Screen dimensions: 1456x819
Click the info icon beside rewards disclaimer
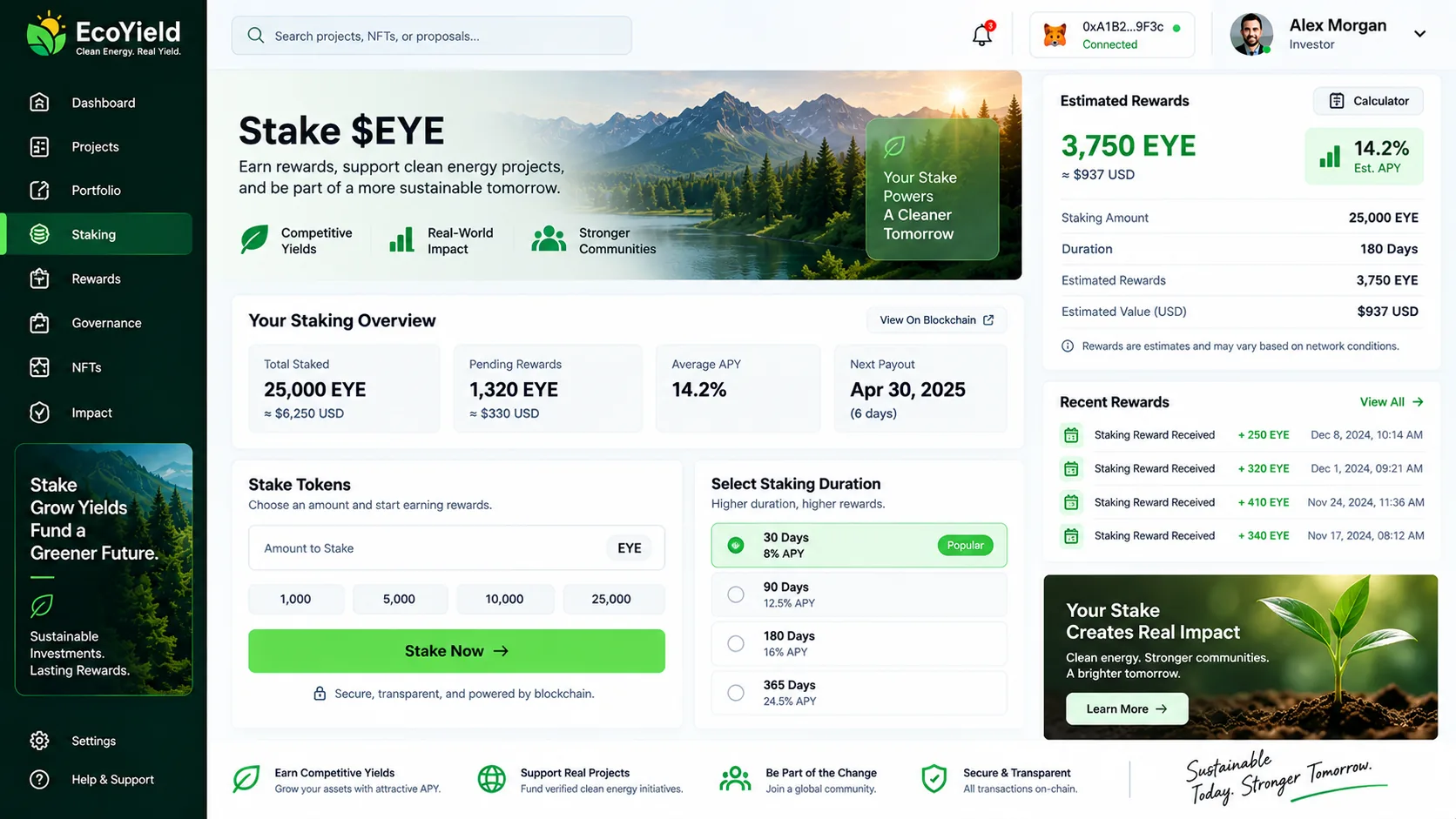(1068, 346)
